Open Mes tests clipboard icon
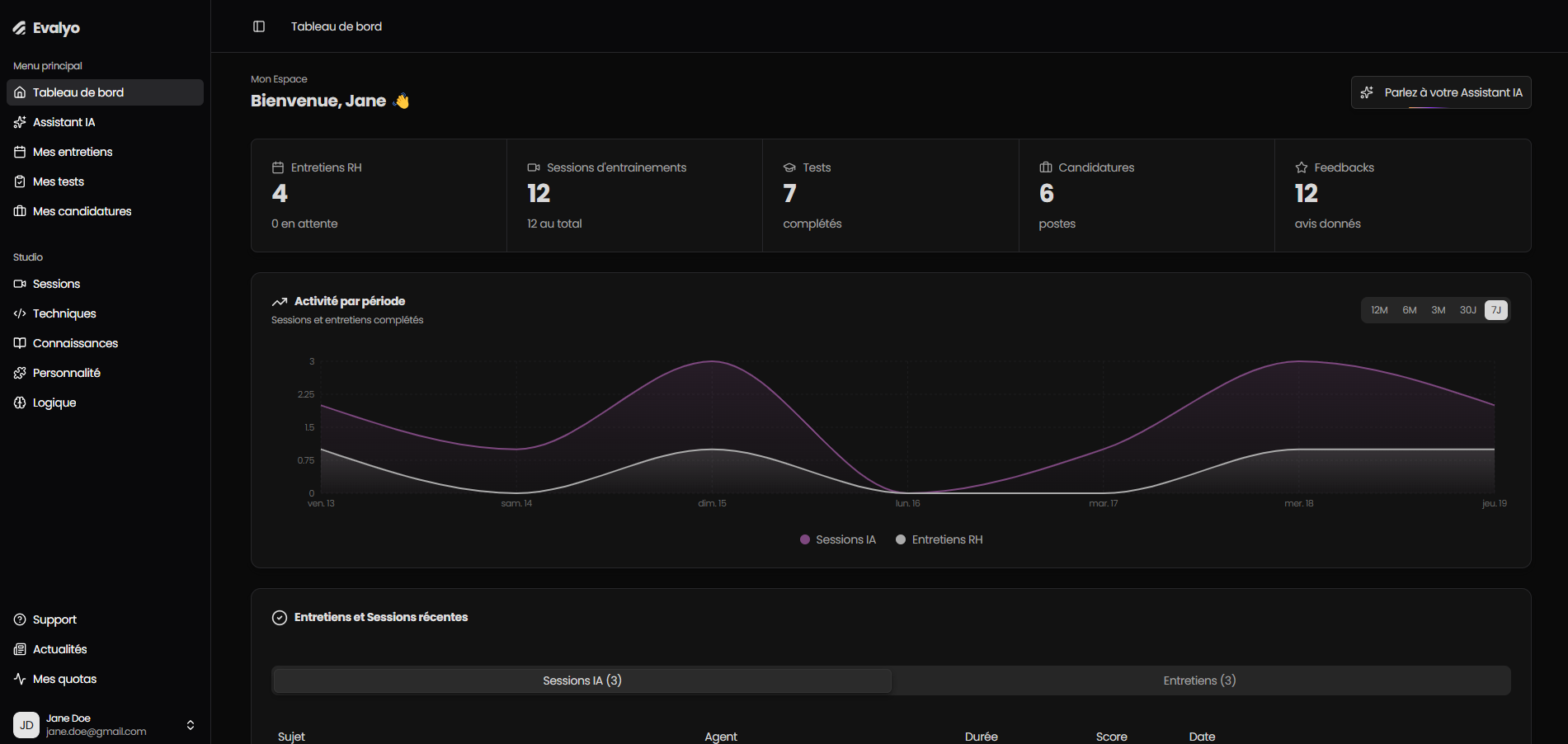 click(x=20, y=181)
